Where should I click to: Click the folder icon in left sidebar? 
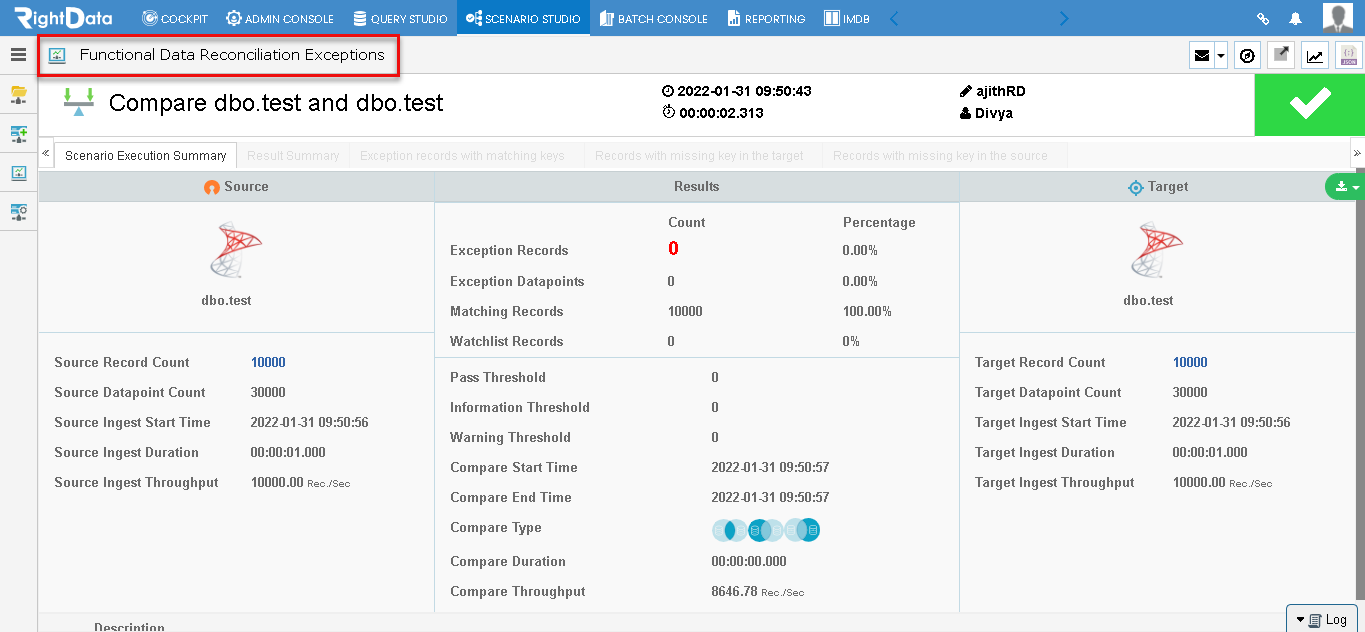click(x=18, y=95)
